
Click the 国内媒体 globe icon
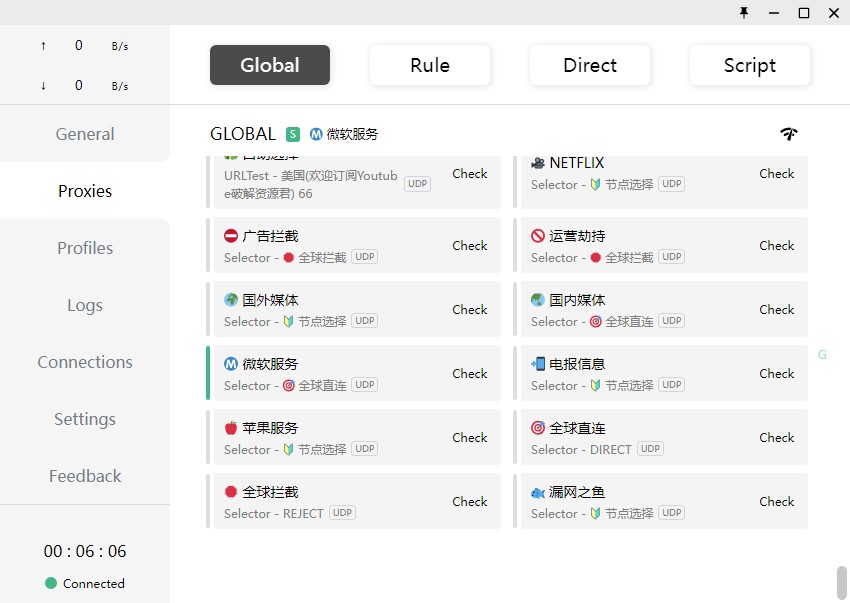(x=538, y=300)
